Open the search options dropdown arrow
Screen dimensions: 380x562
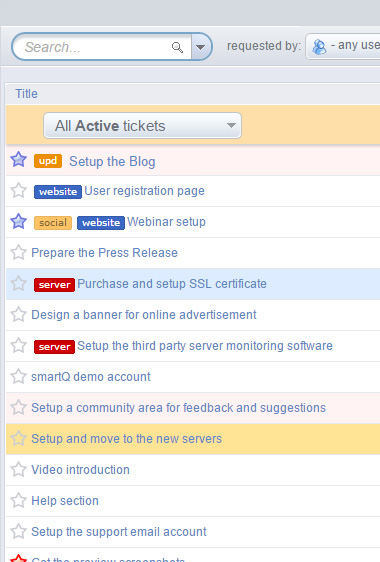pyautogui.click(x=201, y=47)
